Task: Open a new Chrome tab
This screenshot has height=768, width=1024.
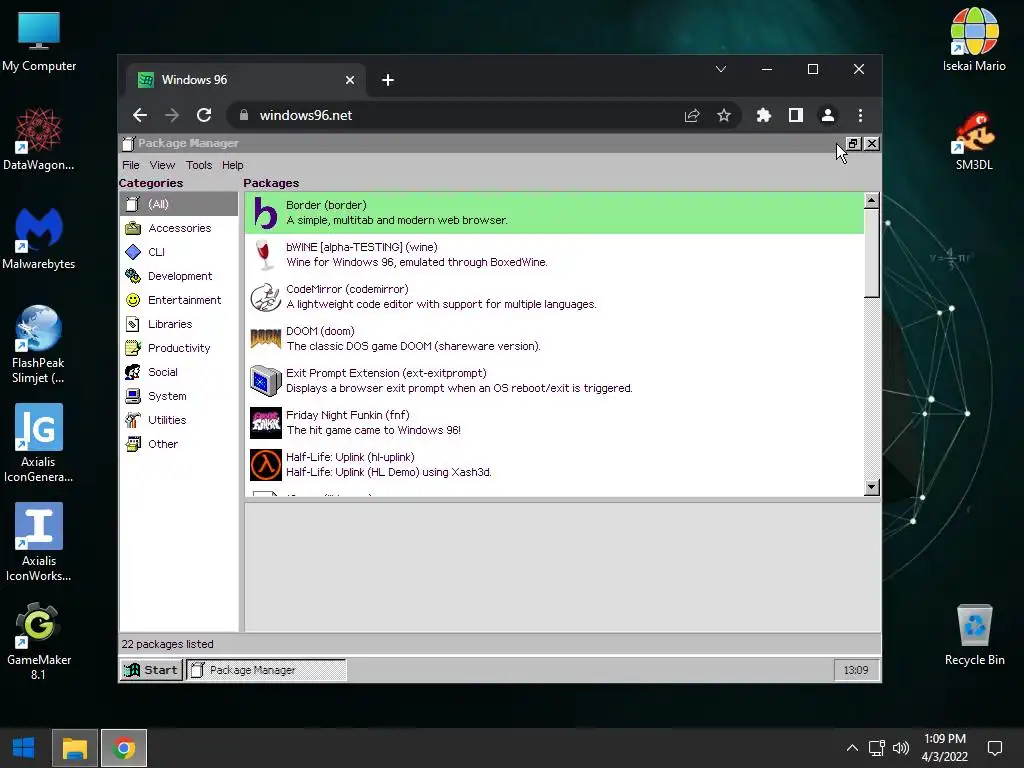Action: pos(388,80)
